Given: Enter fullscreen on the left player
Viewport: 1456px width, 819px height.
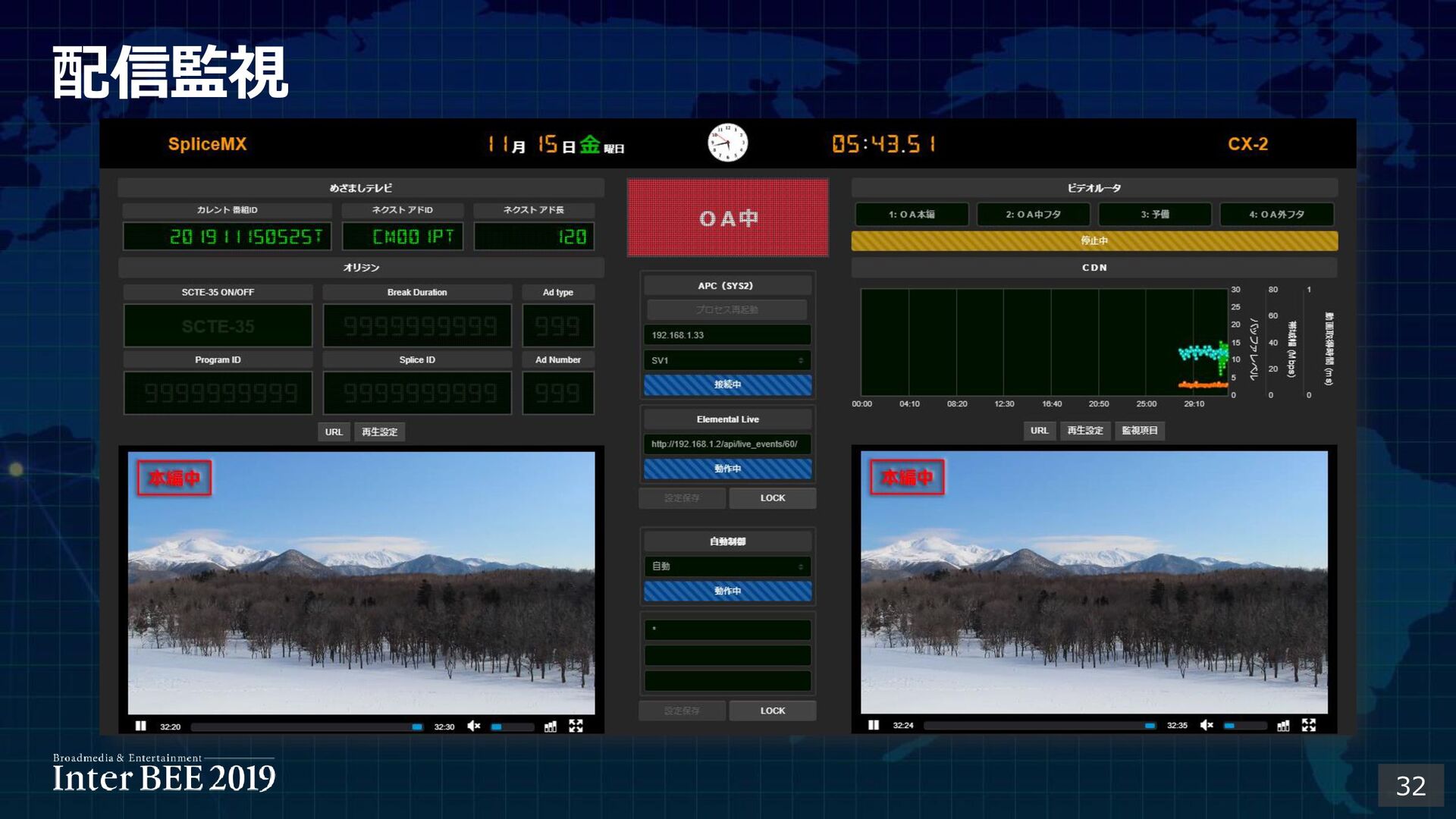Looking at the screenshot, I should coord(576,726).
